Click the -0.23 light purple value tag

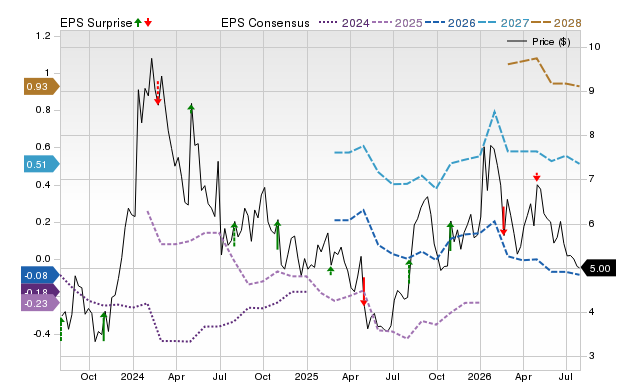(x=40, y=303)
